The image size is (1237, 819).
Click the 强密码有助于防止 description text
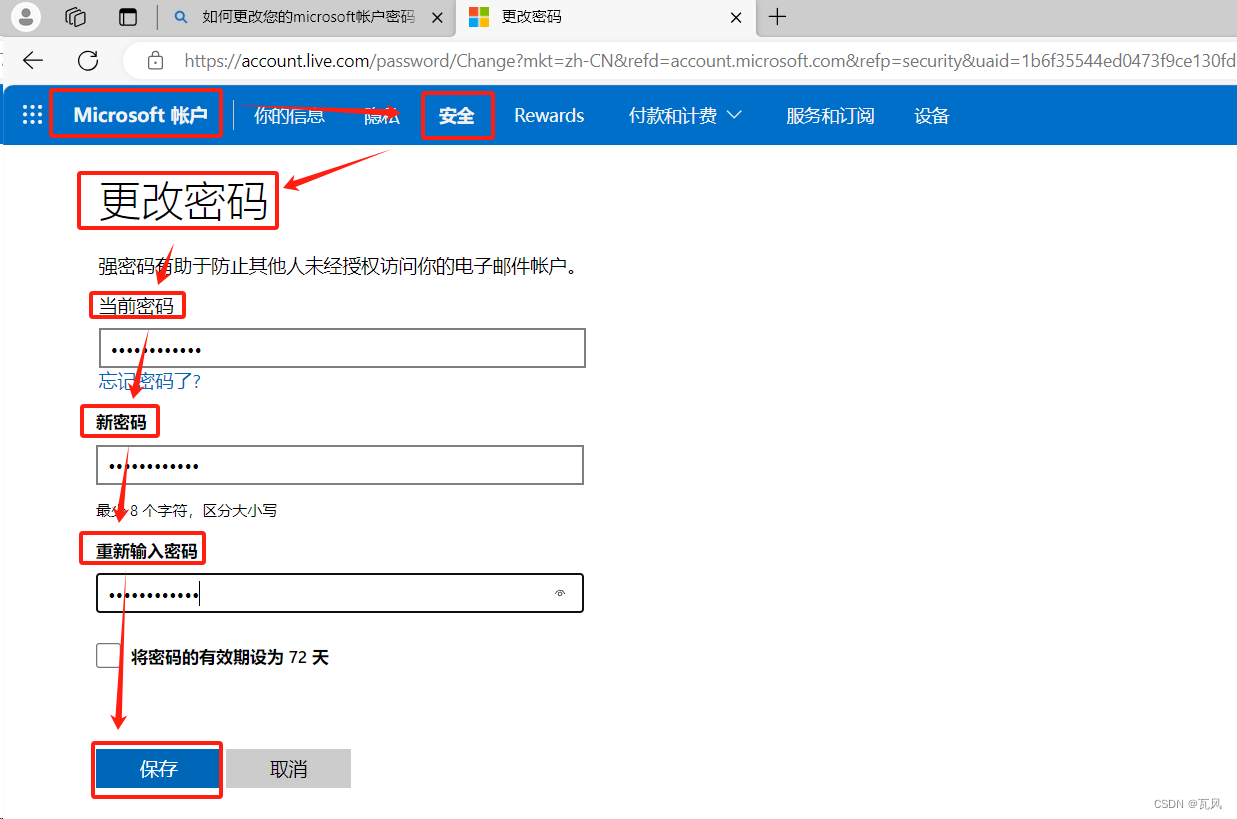(338, 267)
